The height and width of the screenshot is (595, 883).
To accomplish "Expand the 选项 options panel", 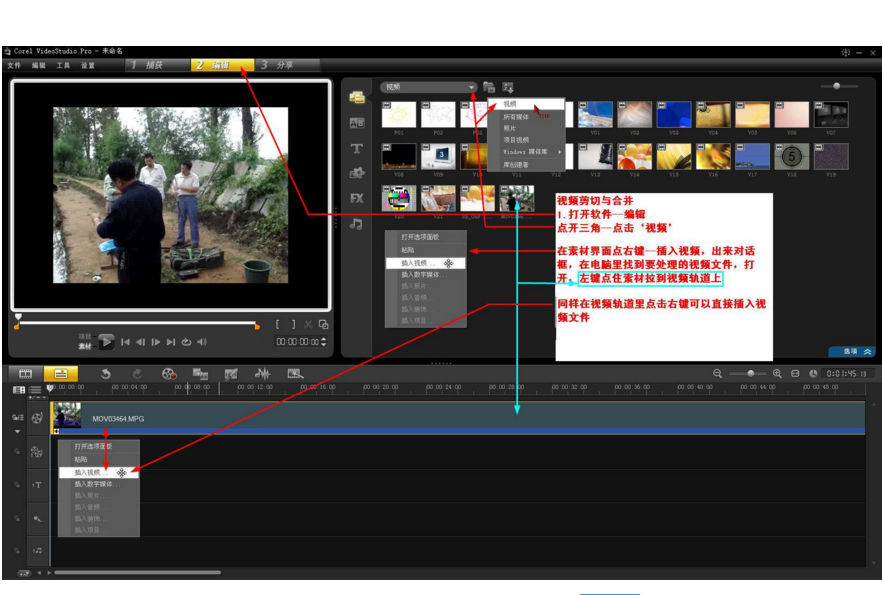I will (x=853, y=352).
